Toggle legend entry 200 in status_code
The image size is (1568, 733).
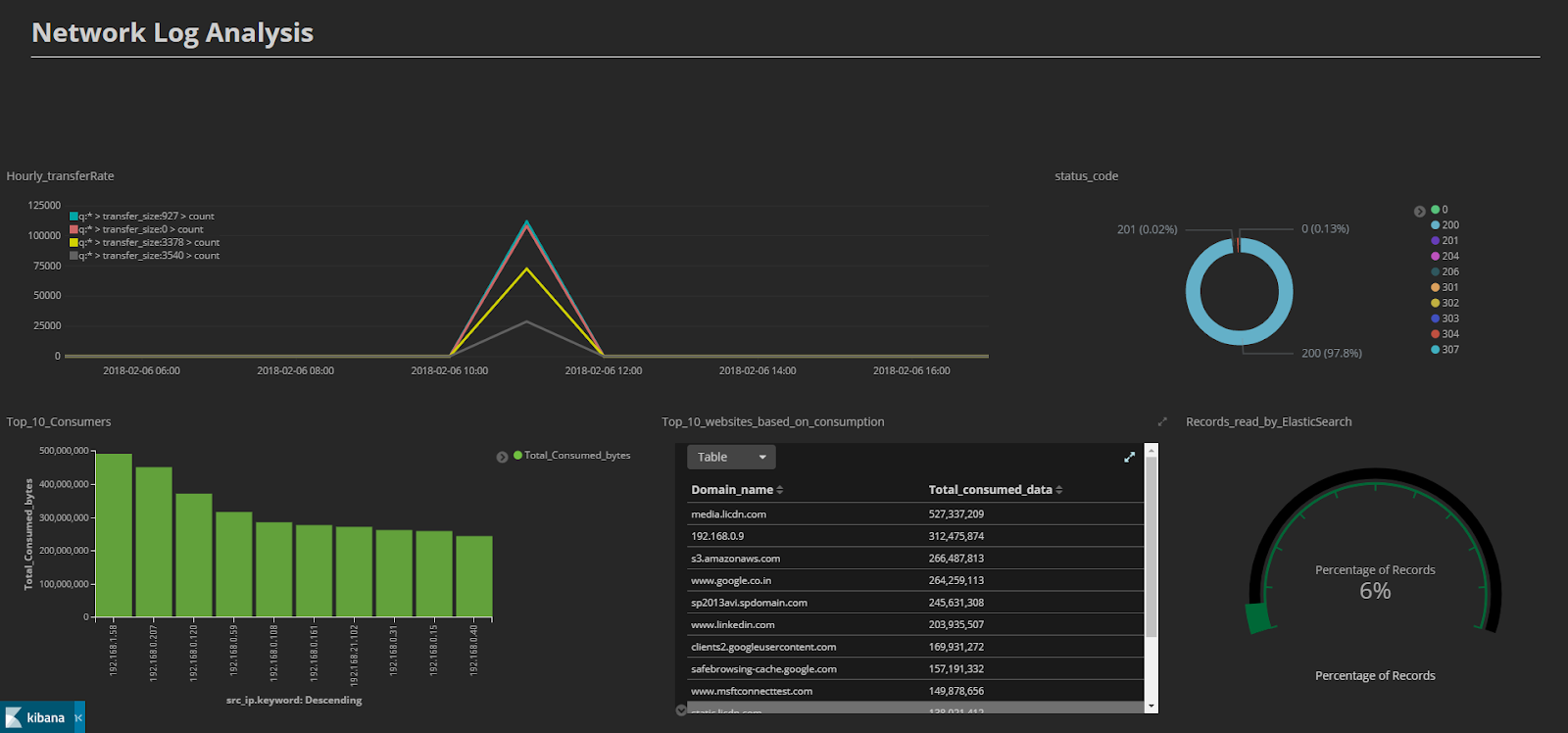click(1445, 225)
